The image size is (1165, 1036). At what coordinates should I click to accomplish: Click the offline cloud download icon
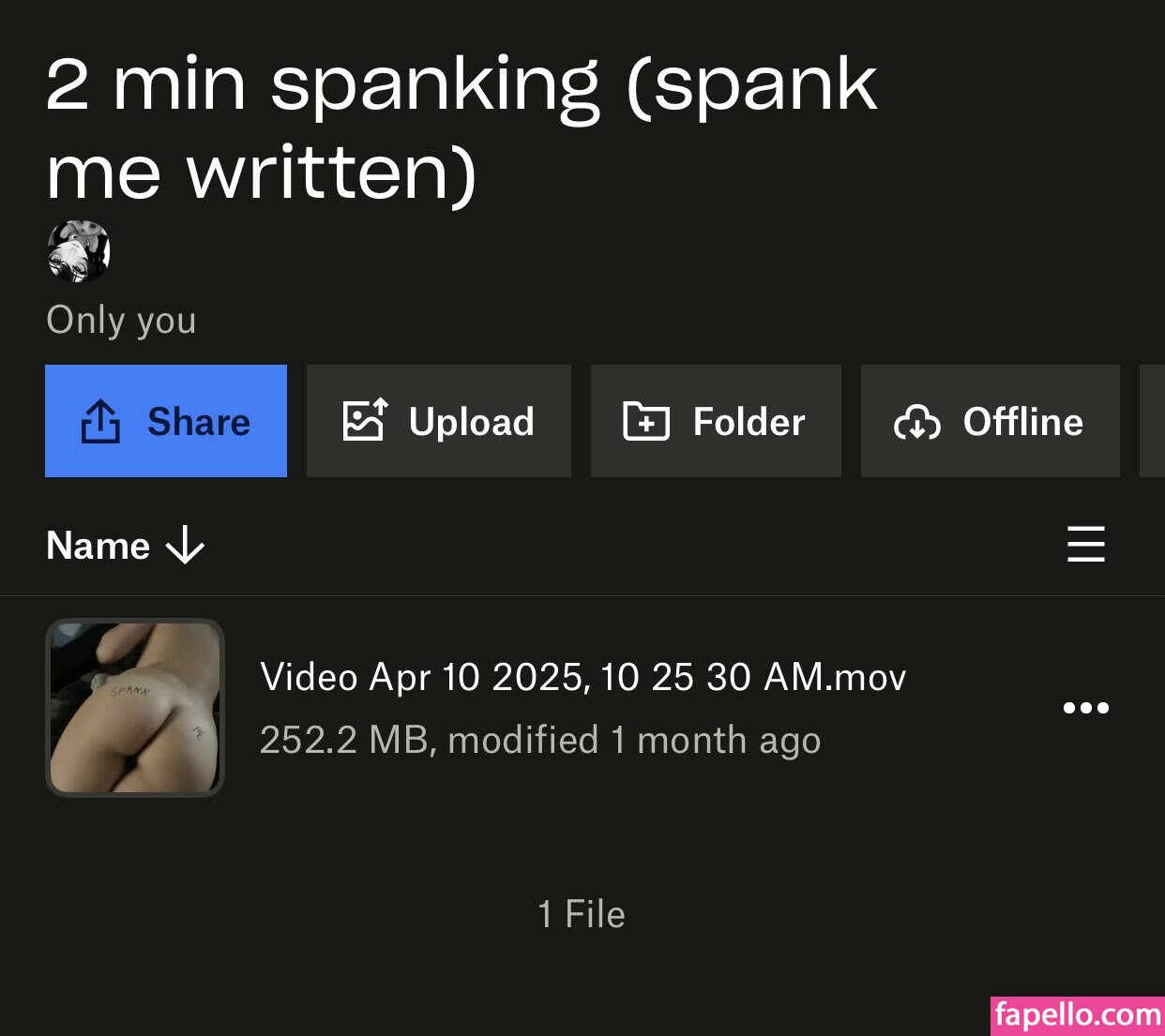[x=916, y=422]
